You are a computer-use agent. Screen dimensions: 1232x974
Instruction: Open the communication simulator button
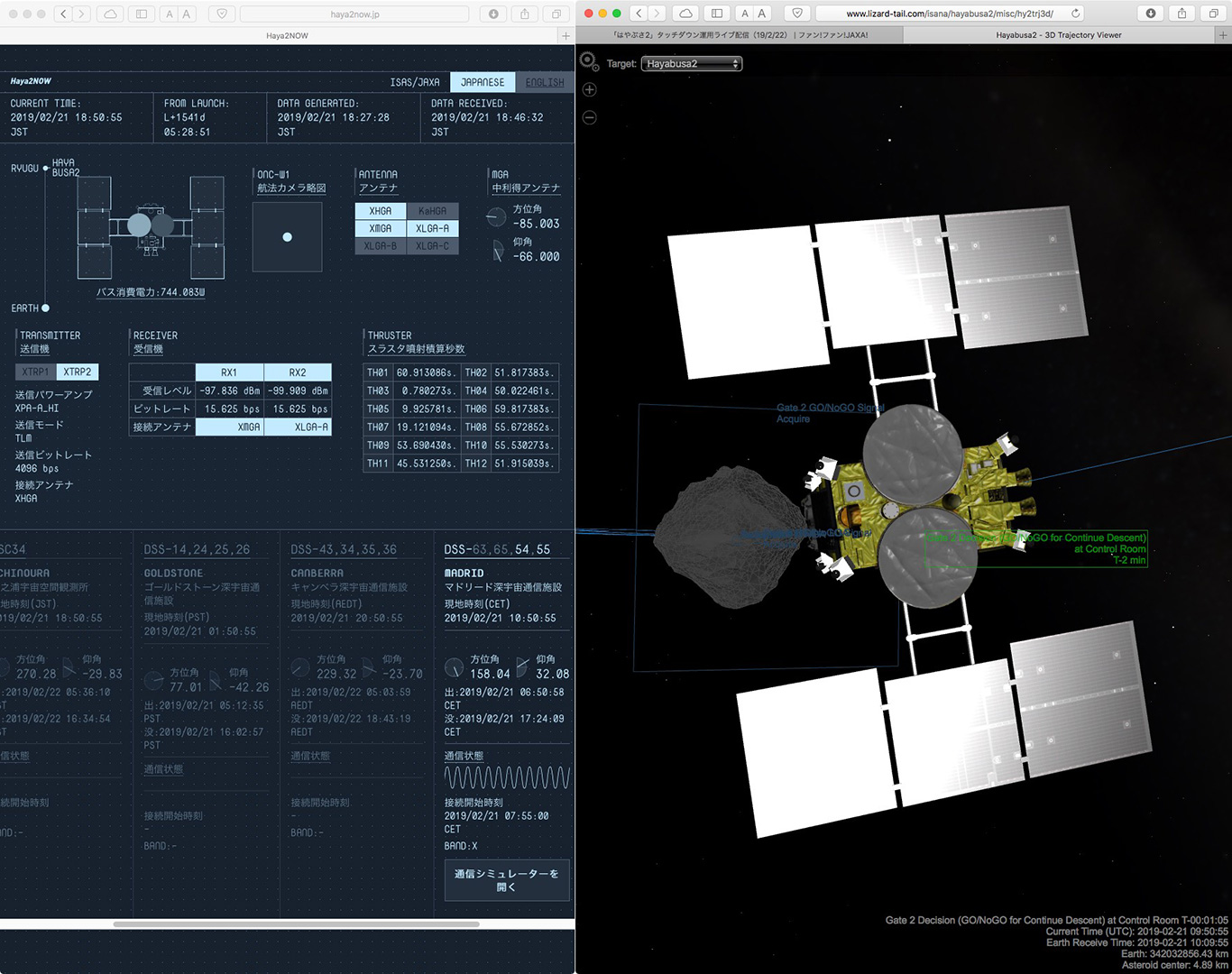point(506,880)
